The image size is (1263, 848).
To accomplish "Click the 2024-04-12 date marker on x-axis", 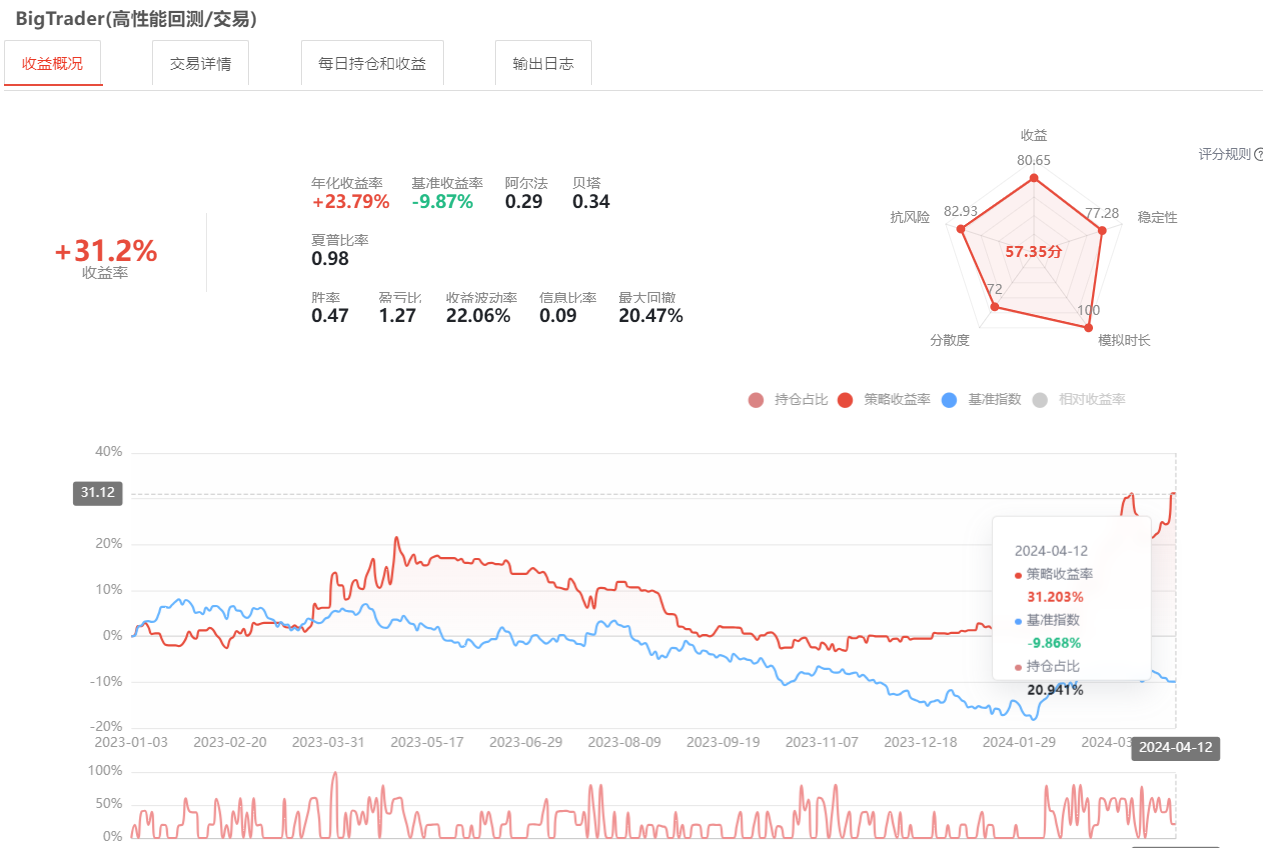I will click(x=1175, y=748).
